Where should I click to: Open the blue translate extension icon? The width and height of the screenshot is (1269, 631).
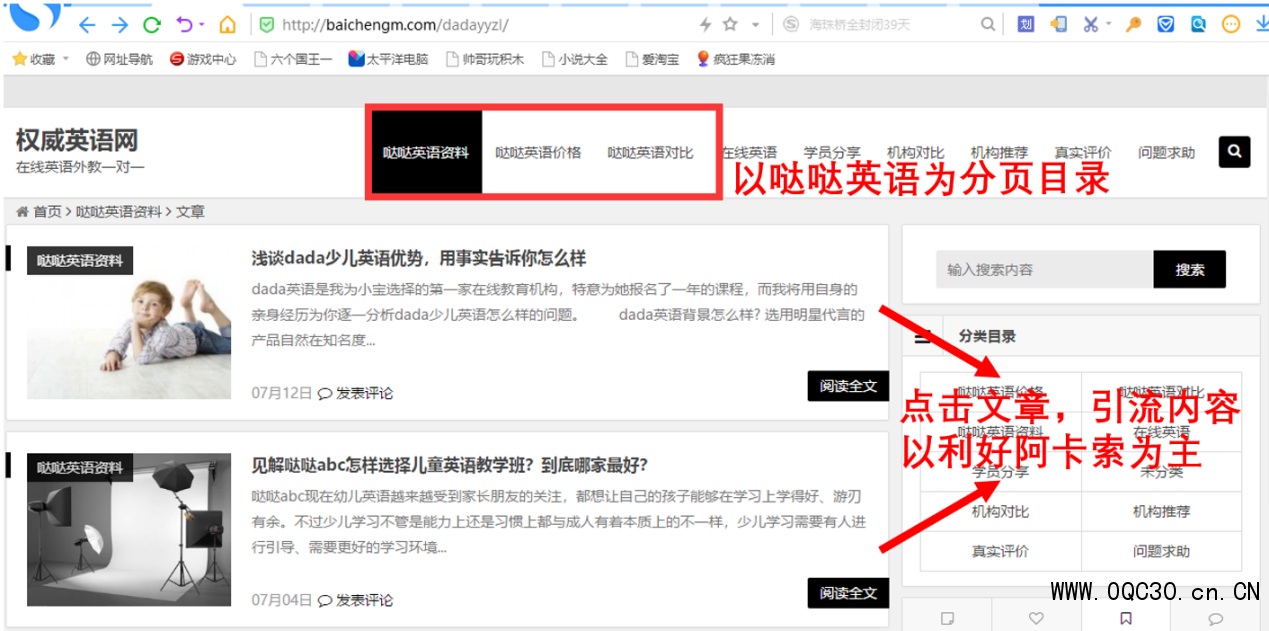pos(1026,24)
